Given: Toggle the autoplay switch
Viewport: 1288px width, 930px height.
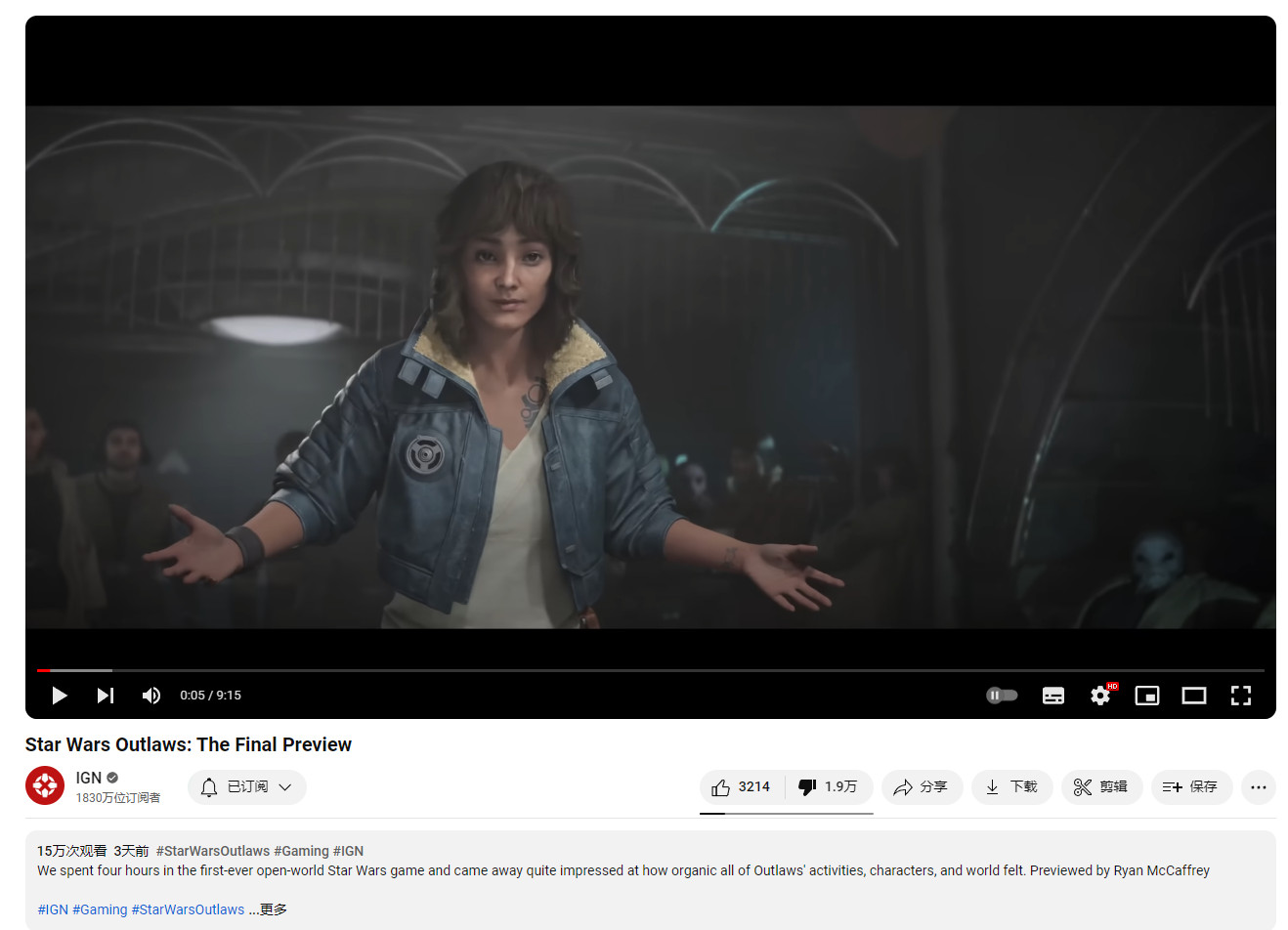Looking at the screenshot, I should 1002,696.
